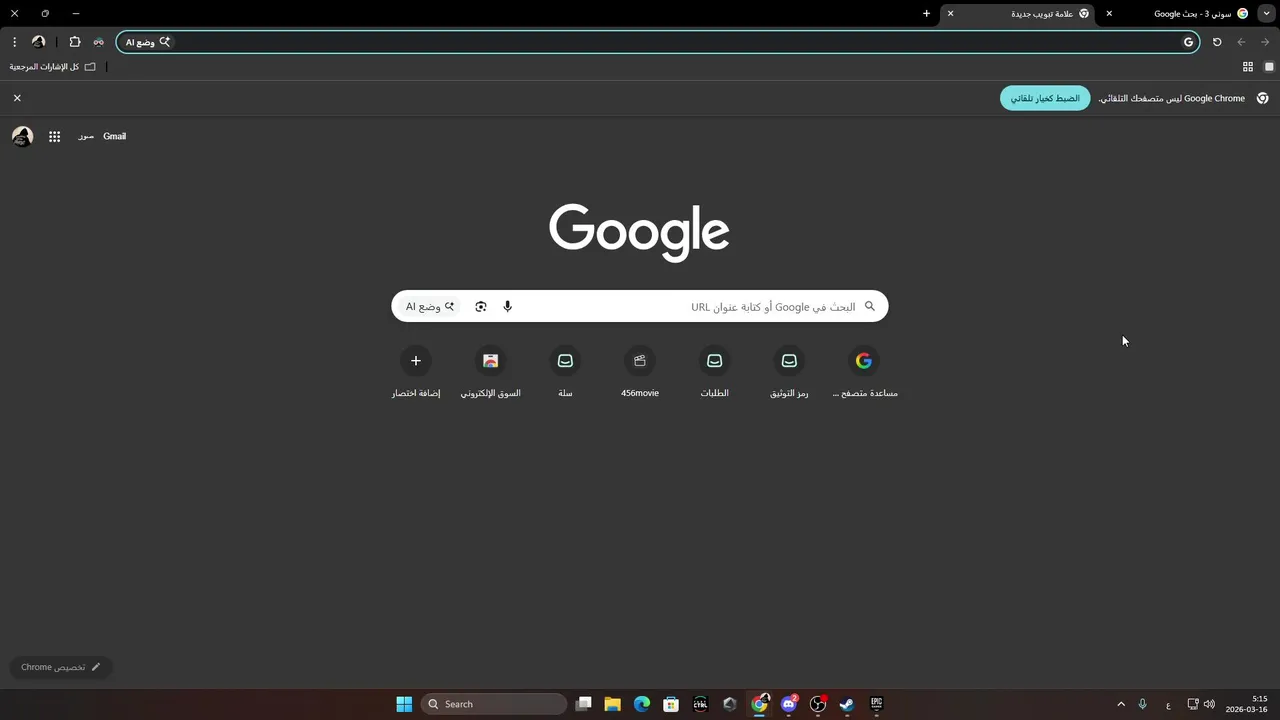Open the رمز التوثيق shortcut

(789, 373)
